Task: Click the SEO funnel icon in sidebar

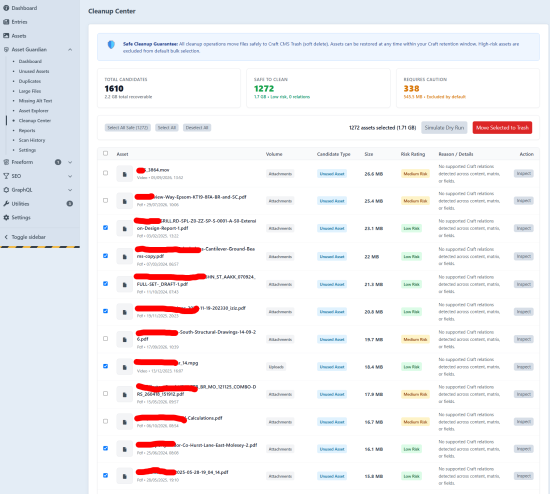Action: tap(6, 176)
